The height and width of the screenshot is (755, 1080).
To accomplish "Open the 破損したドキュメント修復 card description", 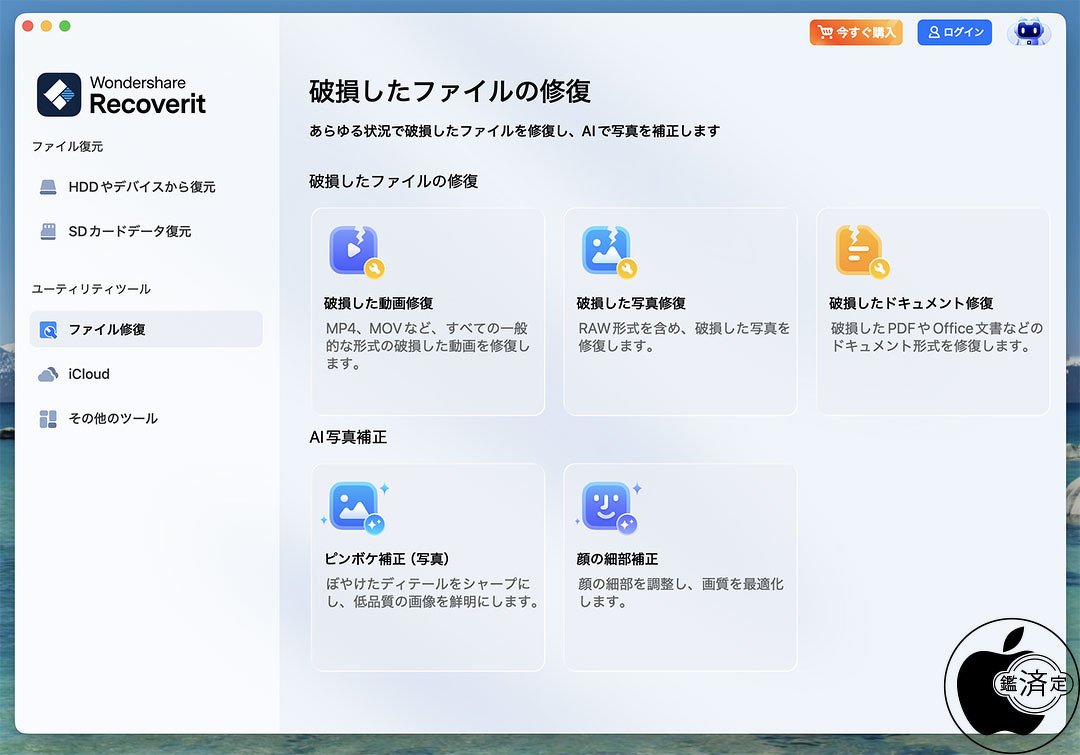I will click(x=936, y=337).
